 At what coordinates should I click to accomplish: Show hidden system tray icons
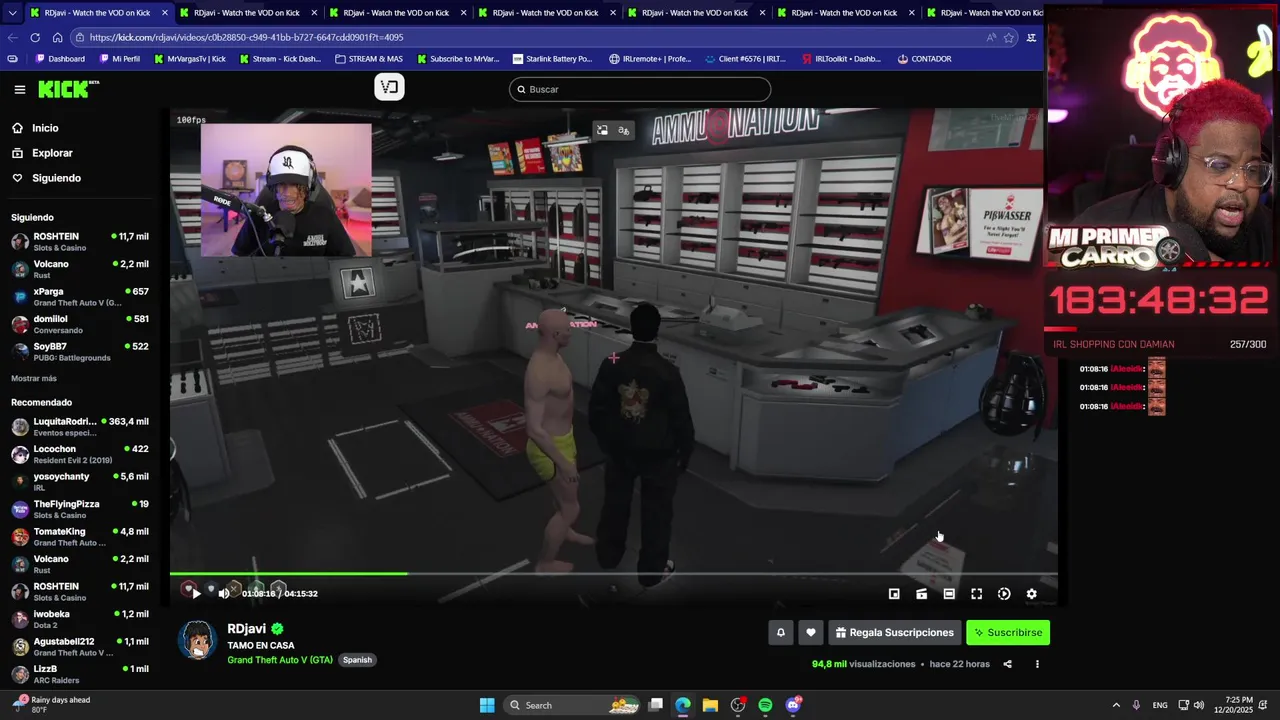tap(1116, 705)
